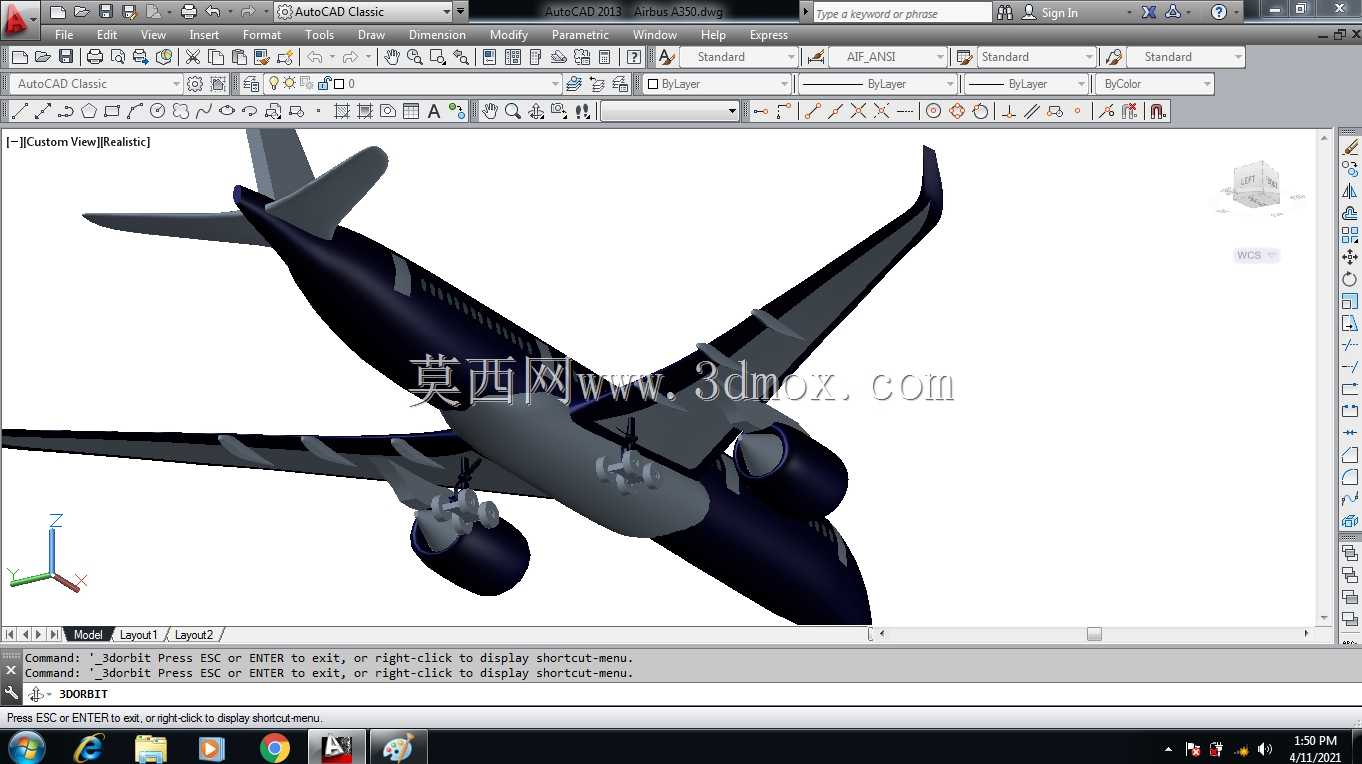
Task: Activate the Pan hand tool in Standard toolbar
Action: [392, 57]
